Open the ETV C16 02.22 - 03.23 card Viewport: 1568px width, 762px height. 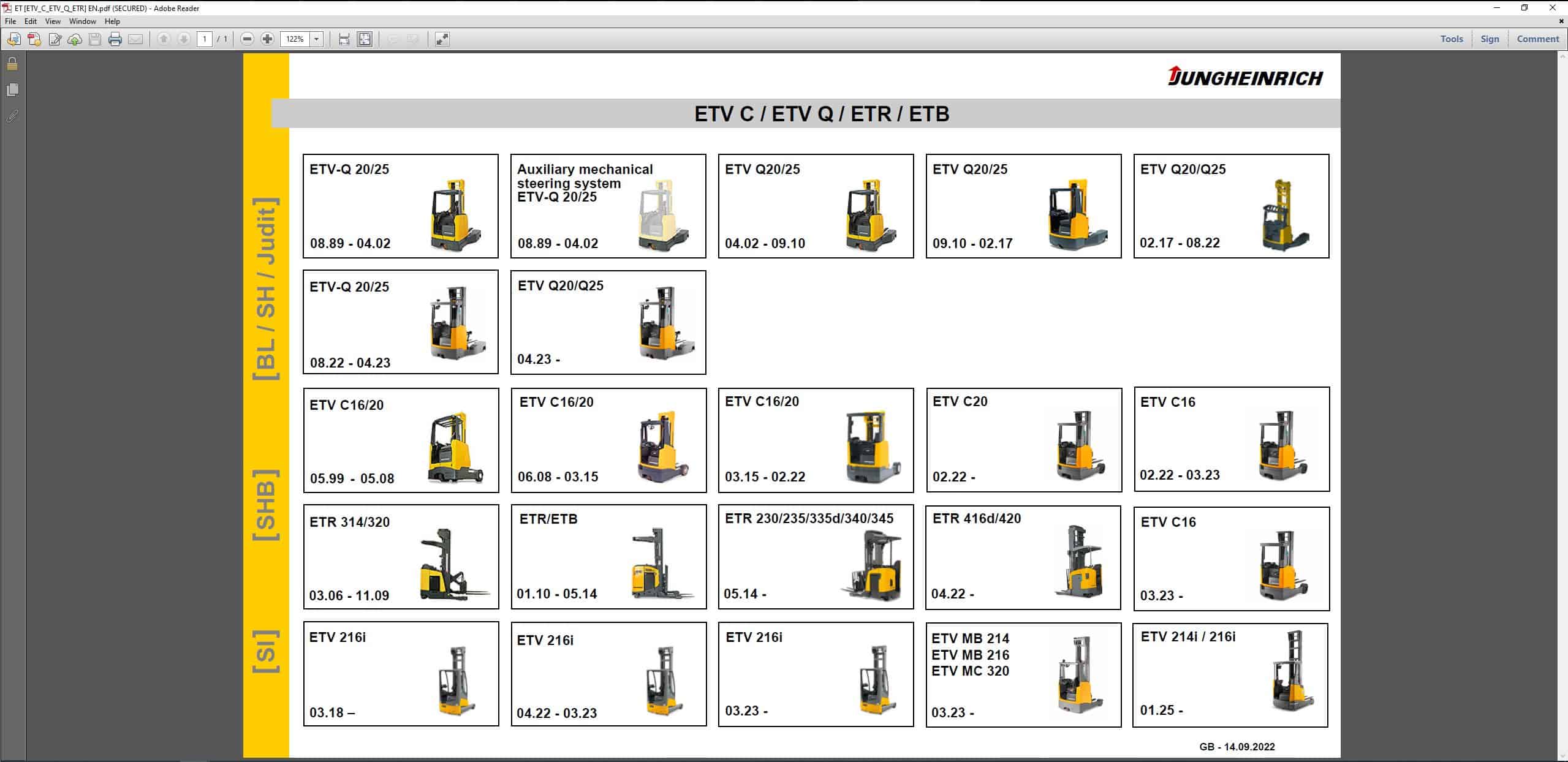point(1232,439)
